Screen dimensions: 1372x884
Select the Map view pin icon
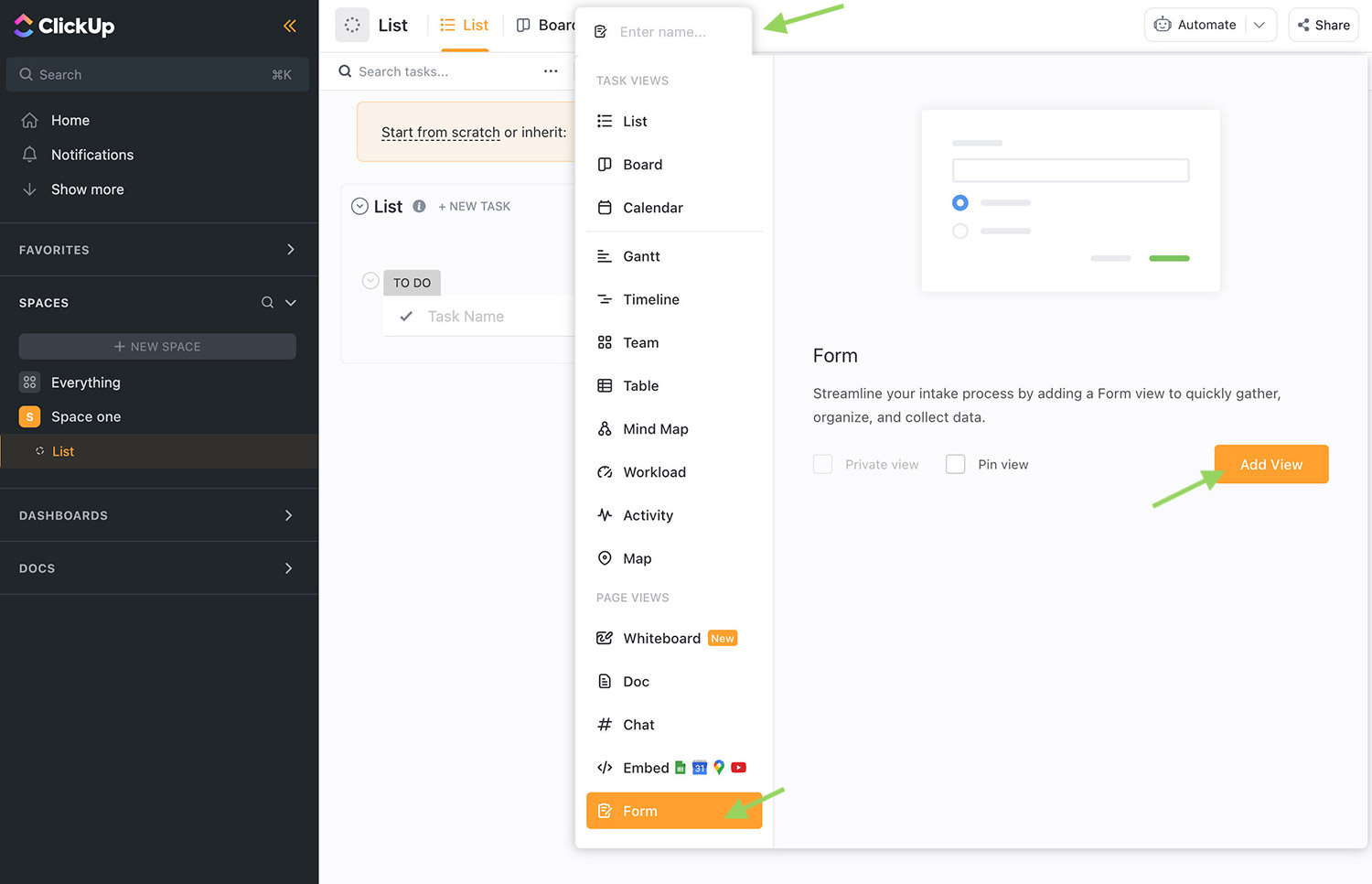click(605, 558)
